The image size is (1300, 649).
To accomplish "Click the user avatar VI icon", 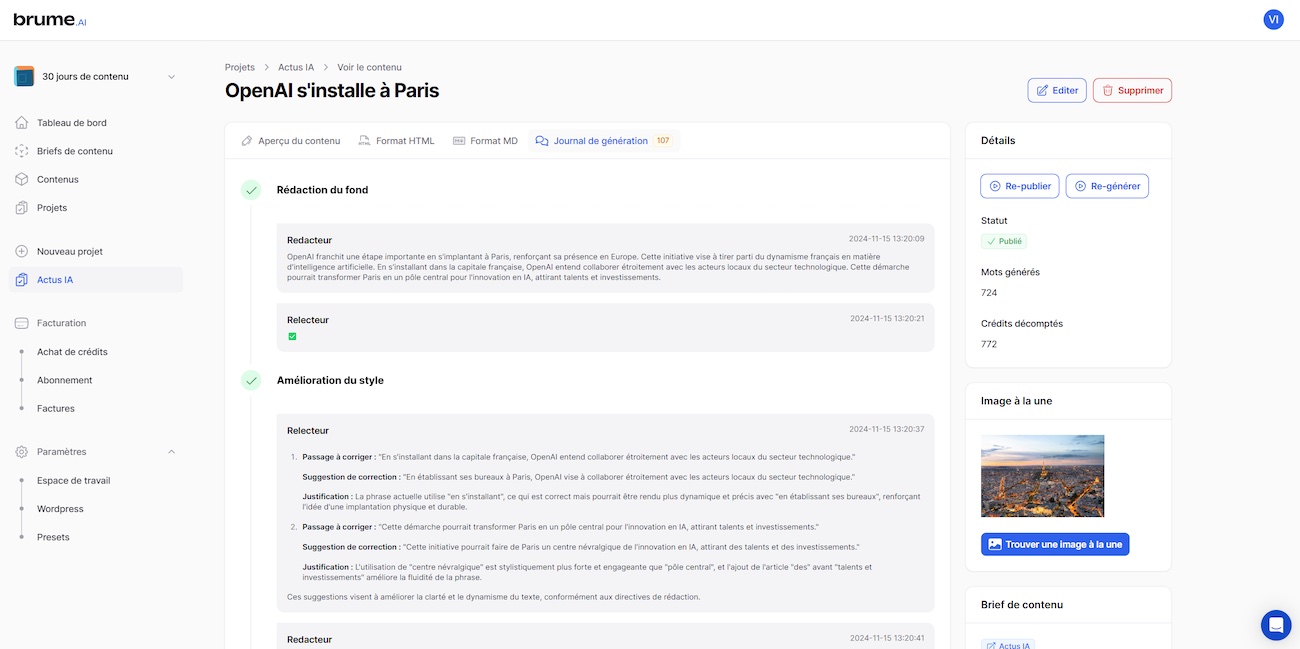I will pos(1273,19).
